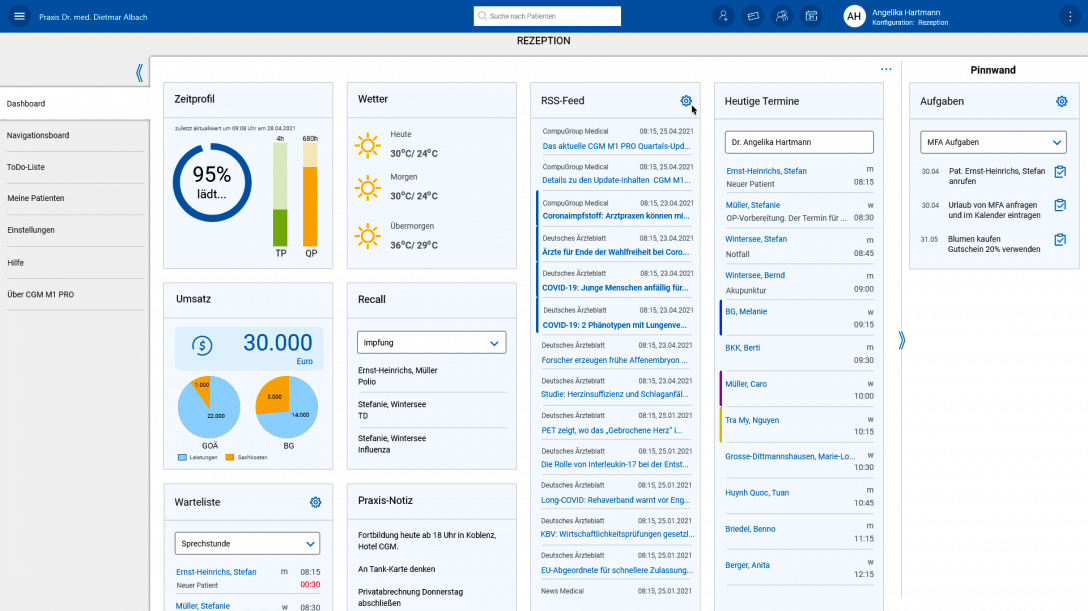
Task: Open RSS-Feed settings gear
Action: click(686, 101)
